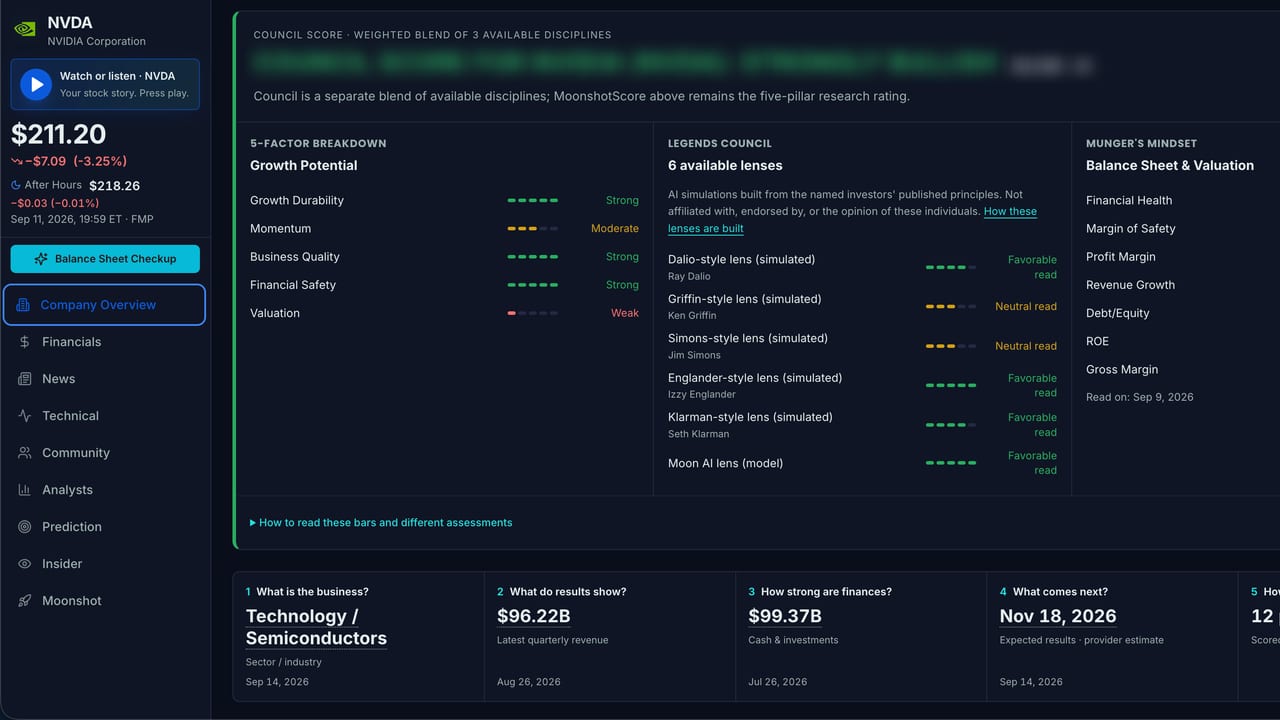
Task: Click 'How strong are finances?' card heading
Action: coord(824,592)
